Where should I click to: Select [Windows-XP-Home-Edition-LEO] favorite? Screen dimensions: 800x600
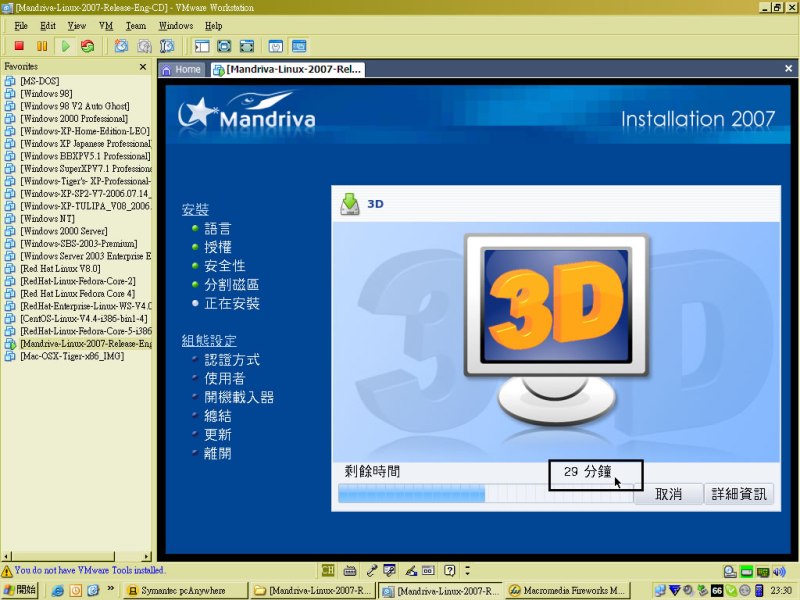tap(85, 131)
